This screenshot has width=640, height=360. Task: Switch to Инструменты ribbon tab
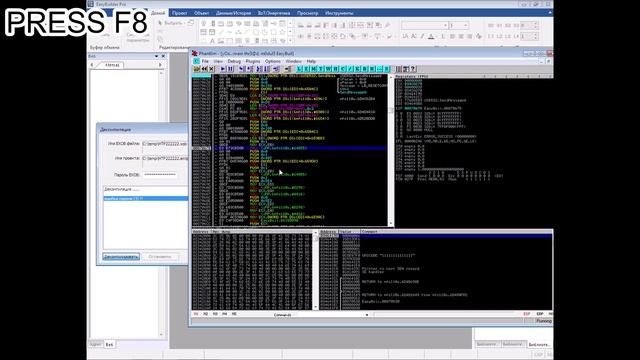tap(339, 13)
